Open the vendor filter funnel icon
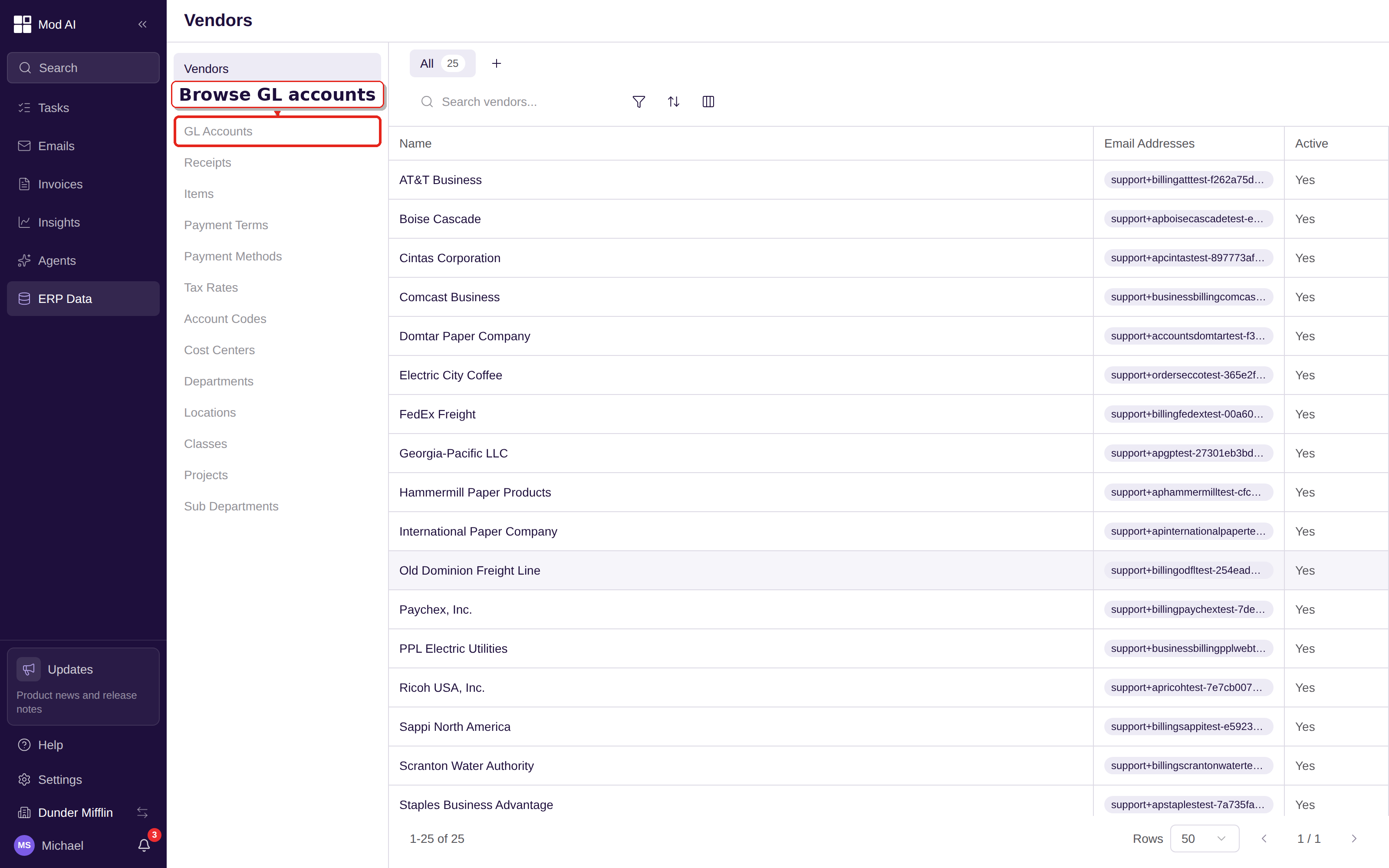The image size is (1389, 868). (639, 102)
